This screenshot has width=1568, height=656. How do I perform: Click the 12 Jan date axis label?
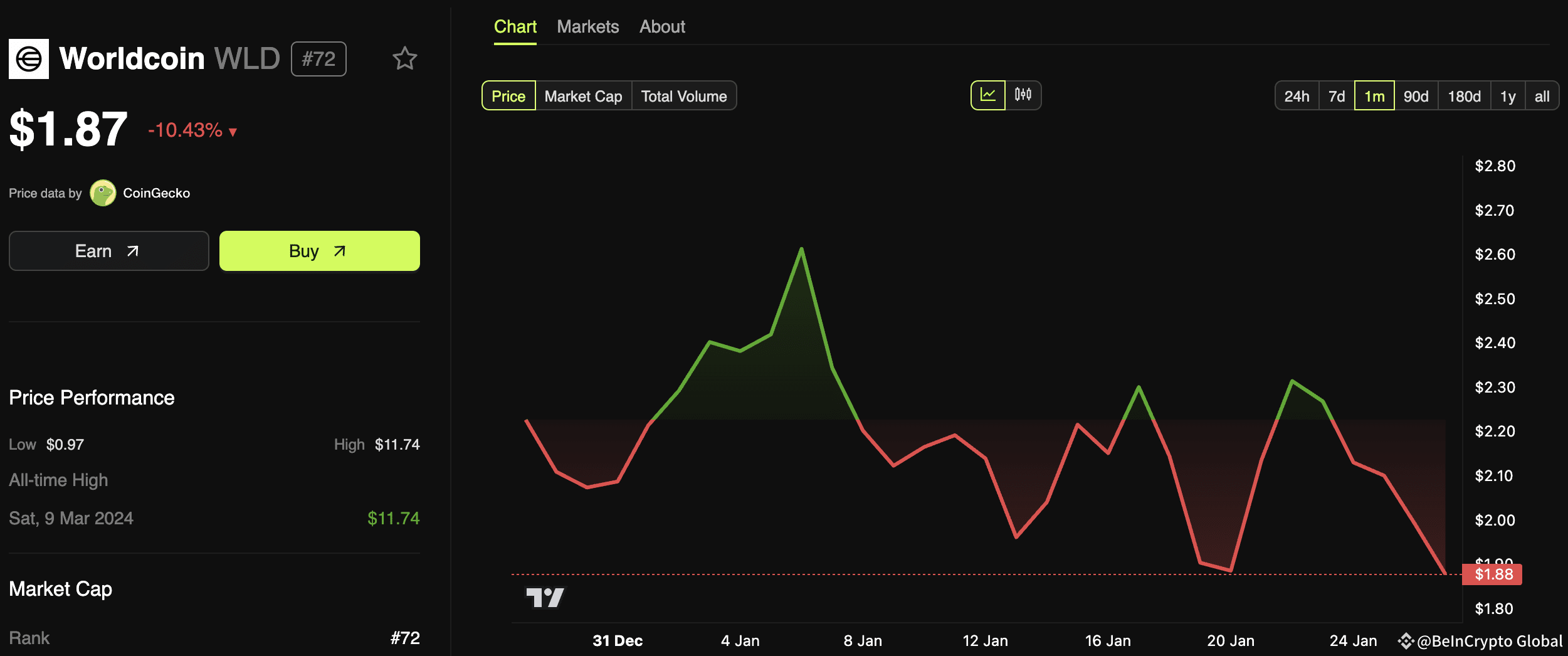(986, 641)
